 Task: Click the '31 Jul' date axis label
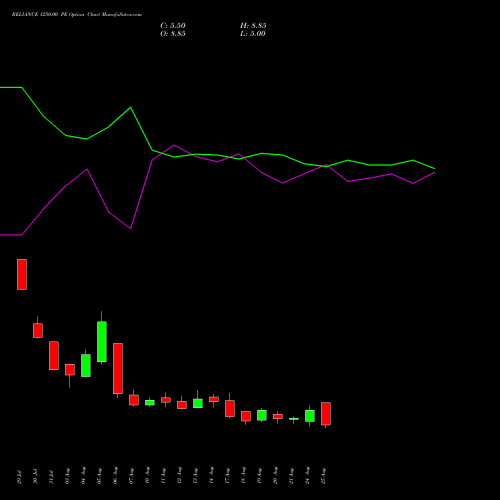[51, 476]
